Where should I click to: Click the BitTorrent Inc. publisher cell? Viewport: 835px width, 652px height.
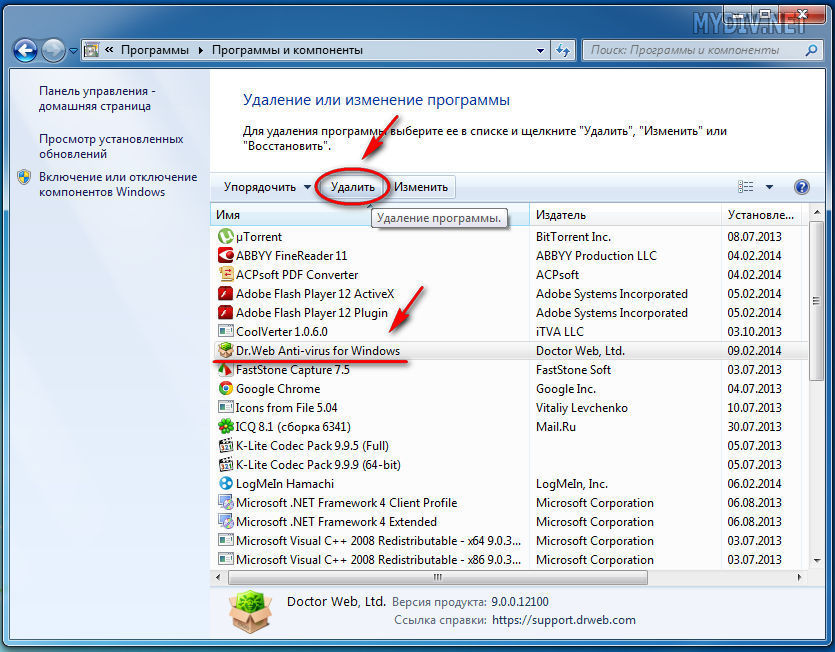click(573, 237)
